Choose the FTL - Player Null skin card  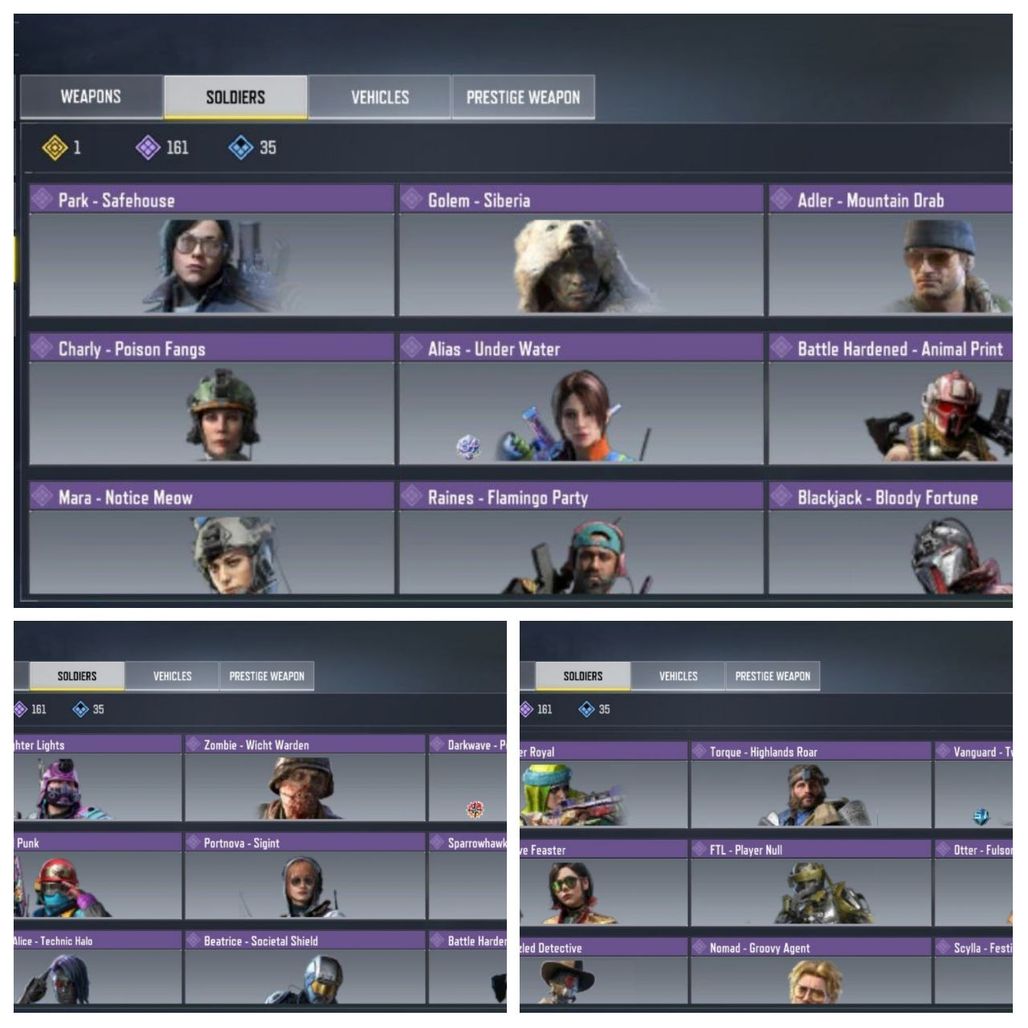coord(811,883)
